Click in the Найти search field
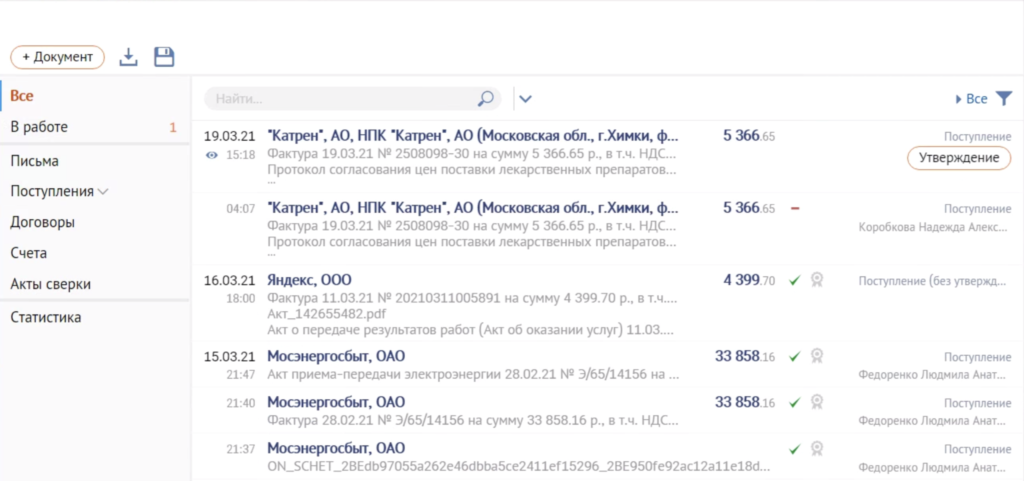This screenshot has width=1024, height=481. (340, 99)
